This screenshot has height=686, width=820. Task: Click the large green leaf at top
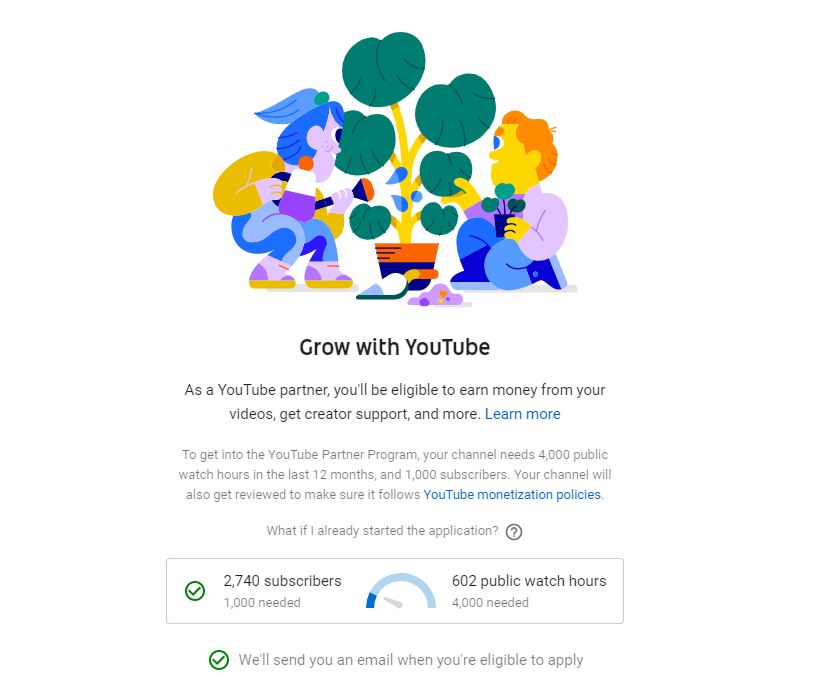383,69
